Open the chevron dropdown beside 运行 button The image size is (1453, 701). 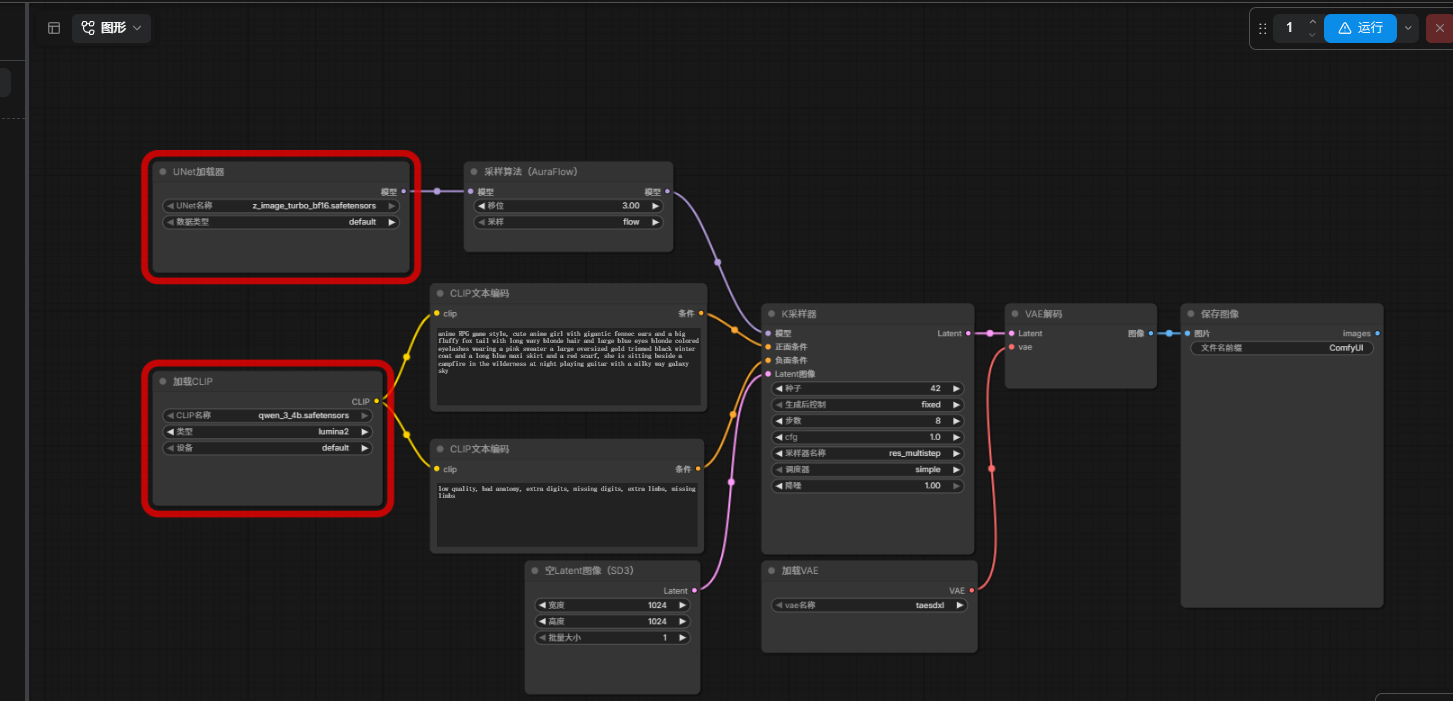click(x=1408, y=28)
